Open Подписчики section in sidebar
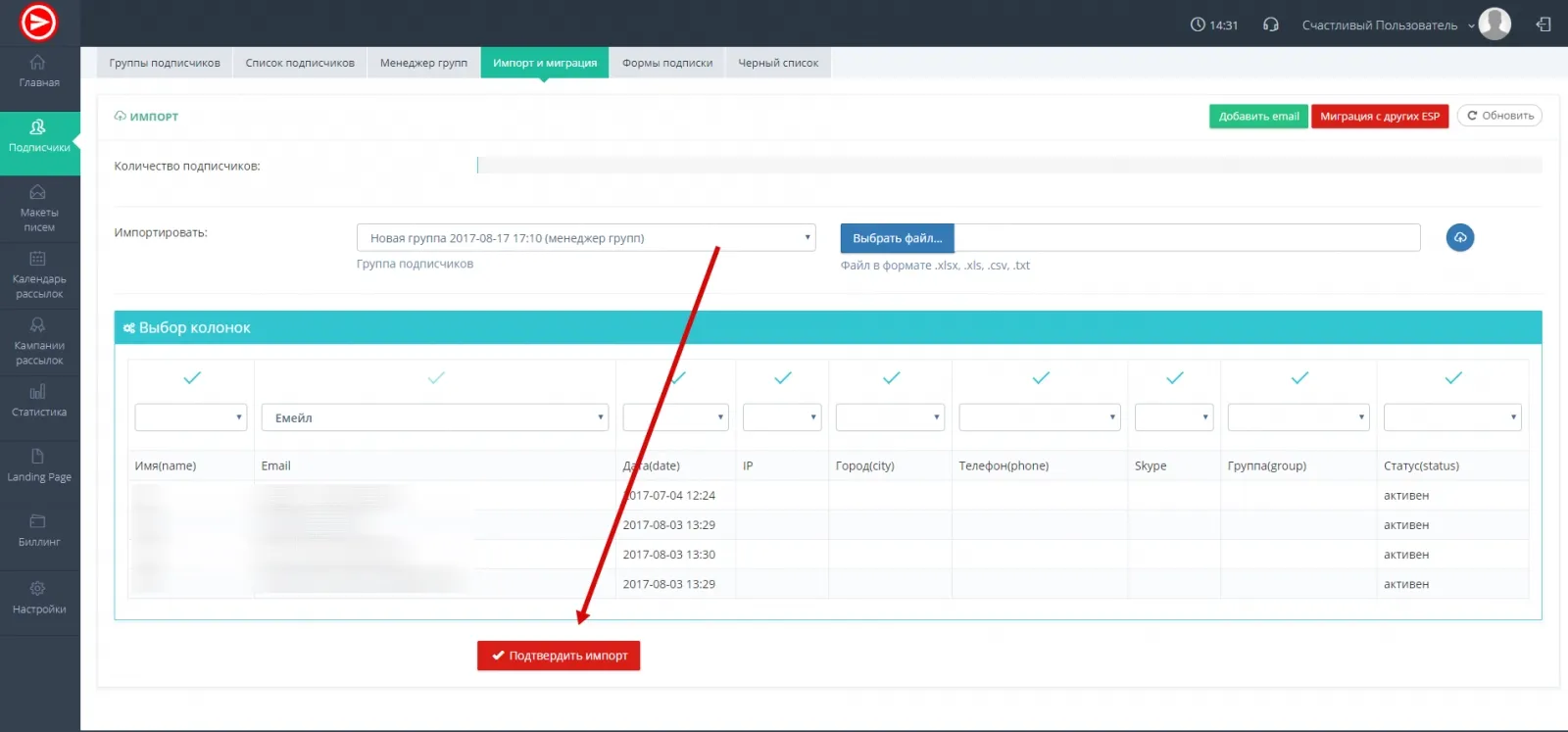 (x=39, y=136)
